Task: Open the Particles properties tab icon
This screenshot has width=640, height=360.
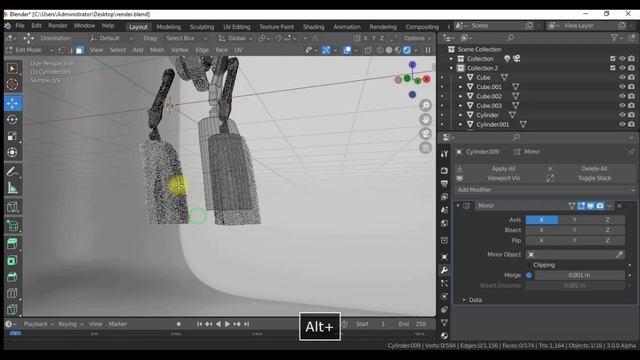Action: pyautogui.click(x=444, y=283)
